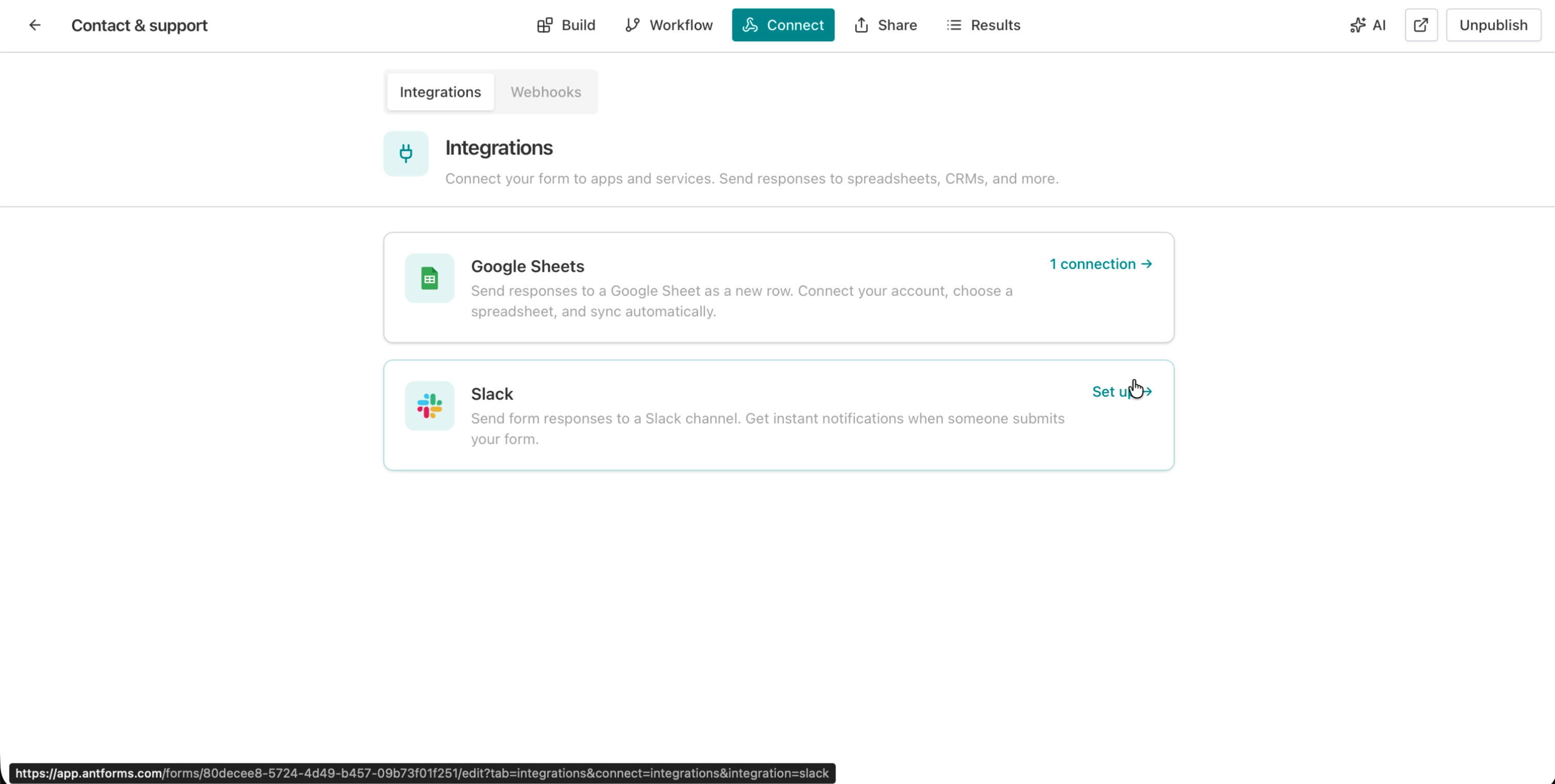Open the Build section
The width and height of the screenshot is (1555, 784).
[x=566, y=25]
